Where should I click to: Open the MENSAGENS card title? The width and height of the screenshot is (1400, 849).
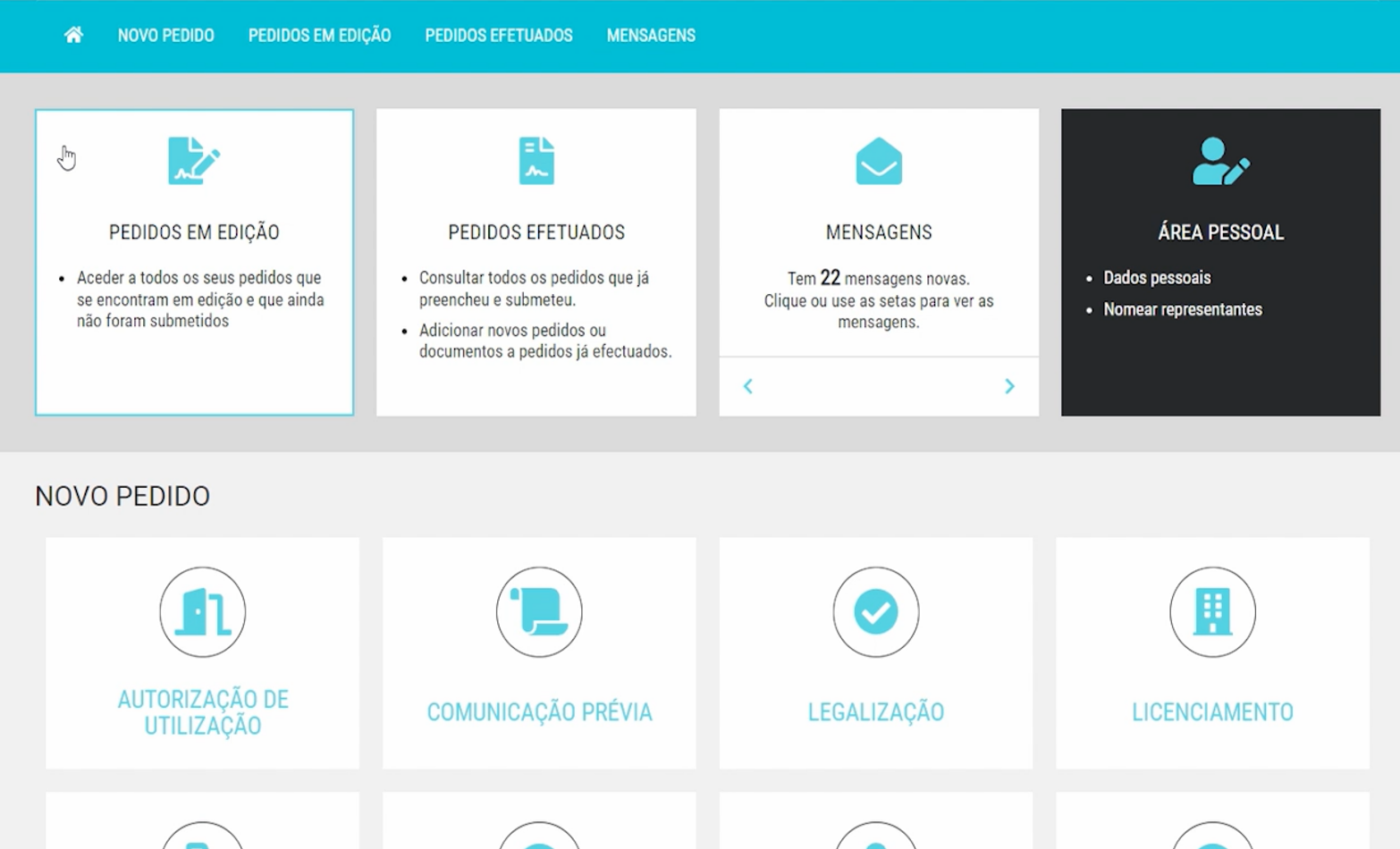click(x=879, y=232)
